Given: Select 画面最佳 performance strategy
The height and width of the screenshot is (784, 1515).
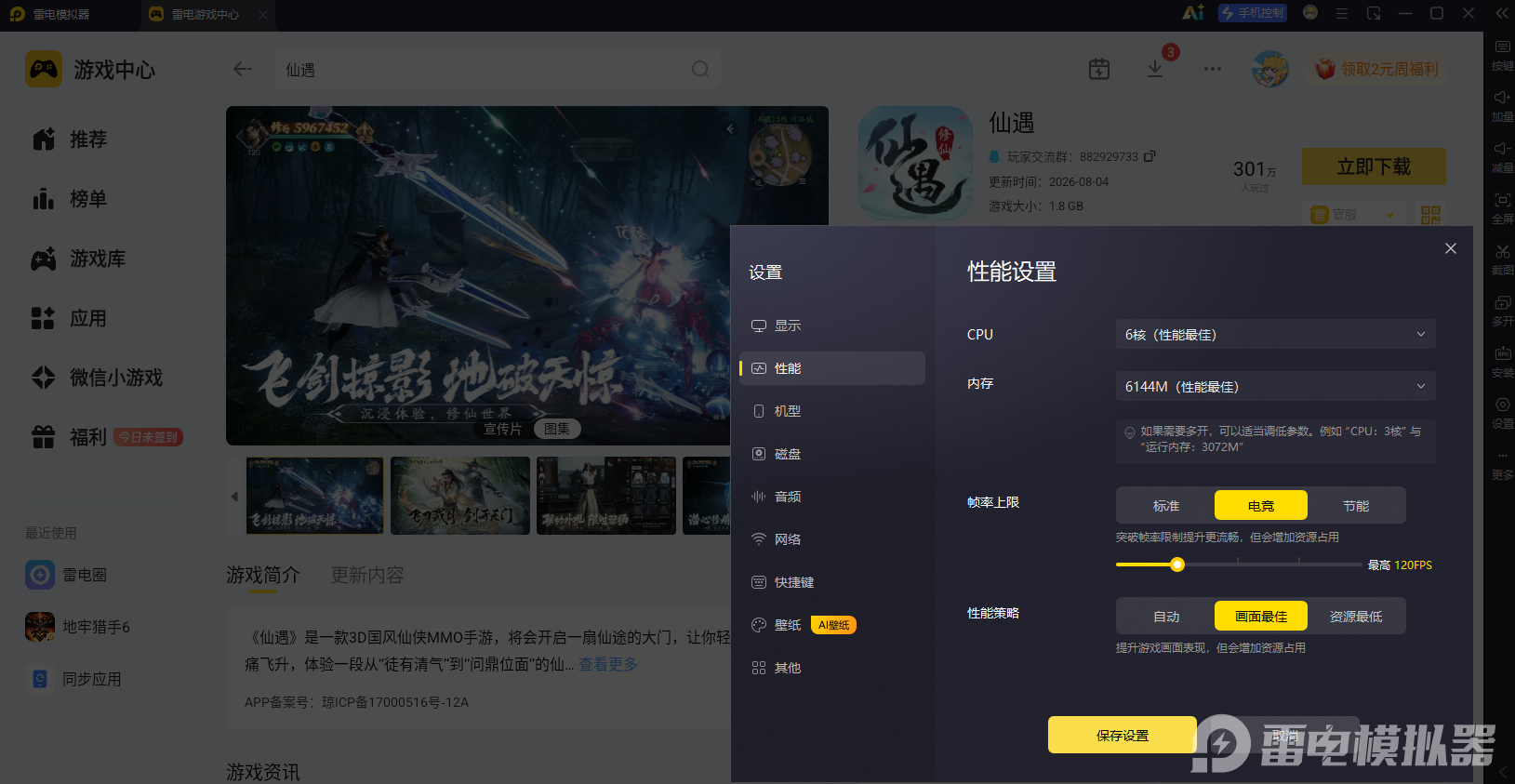Looking at the screenshot, I should pos(1261,616).
